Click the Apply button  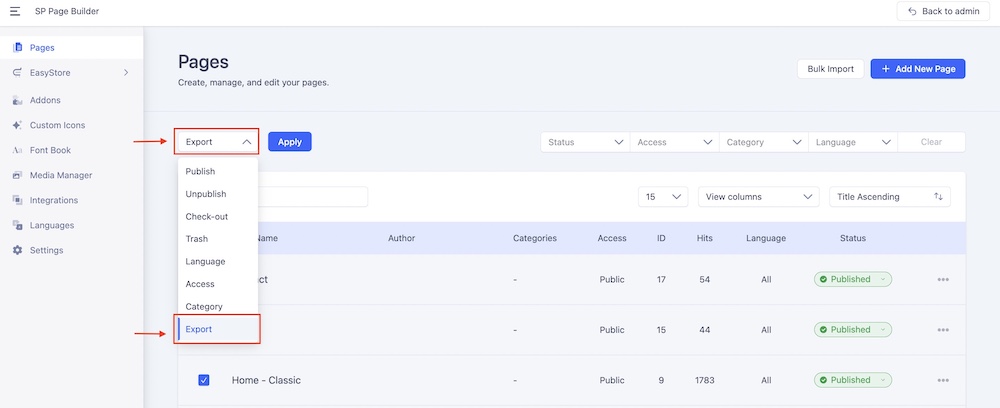289,142
